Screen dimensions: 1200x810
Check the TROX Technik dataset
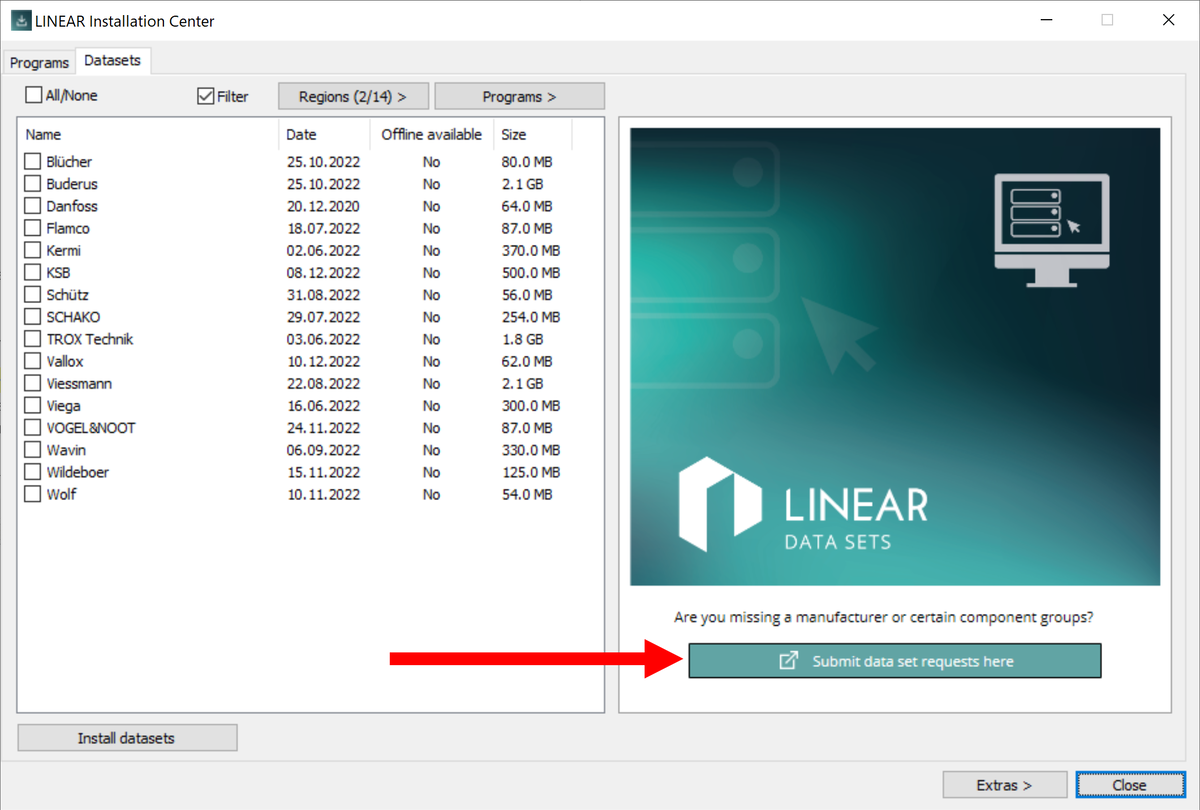[x=32, y=339]
